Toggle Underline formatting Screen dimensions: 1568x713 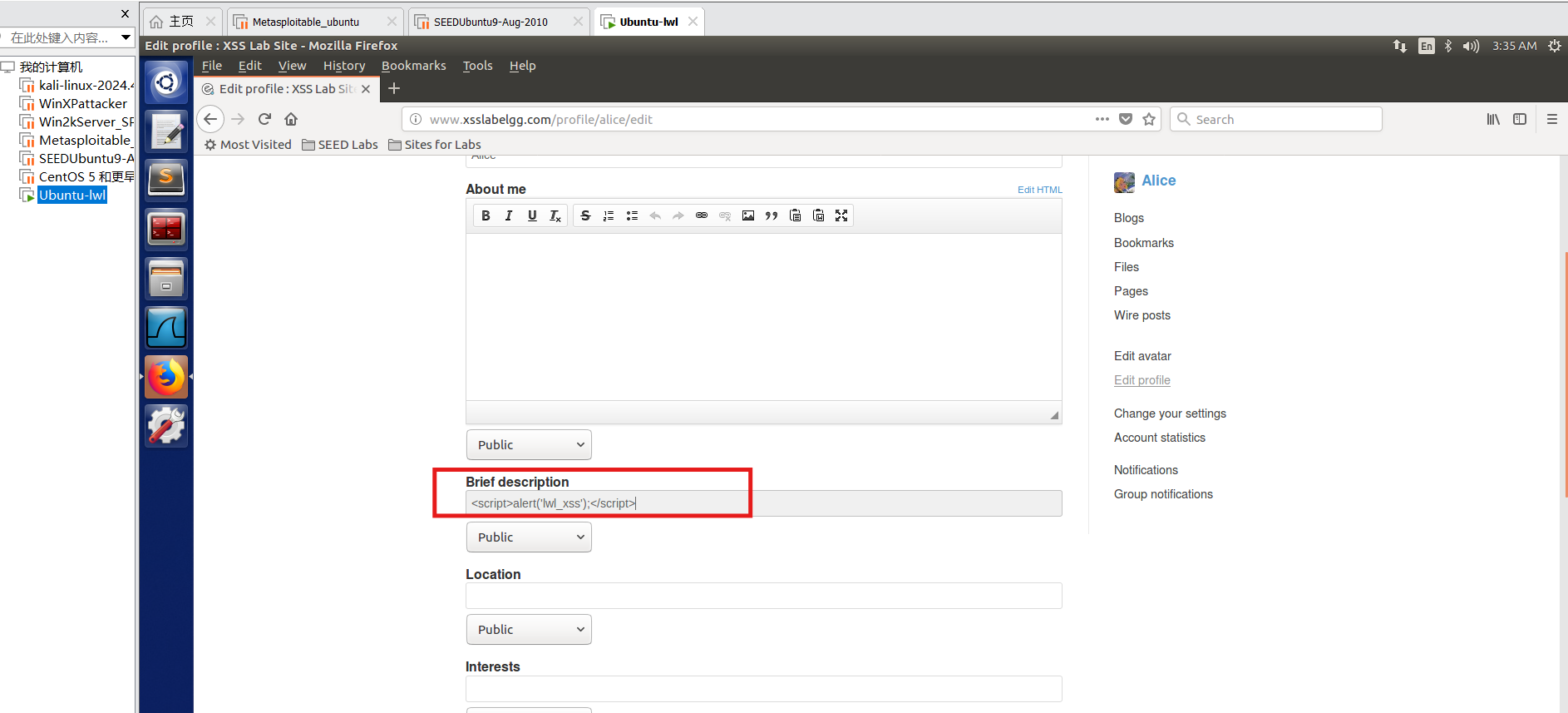tap(532, 215)
